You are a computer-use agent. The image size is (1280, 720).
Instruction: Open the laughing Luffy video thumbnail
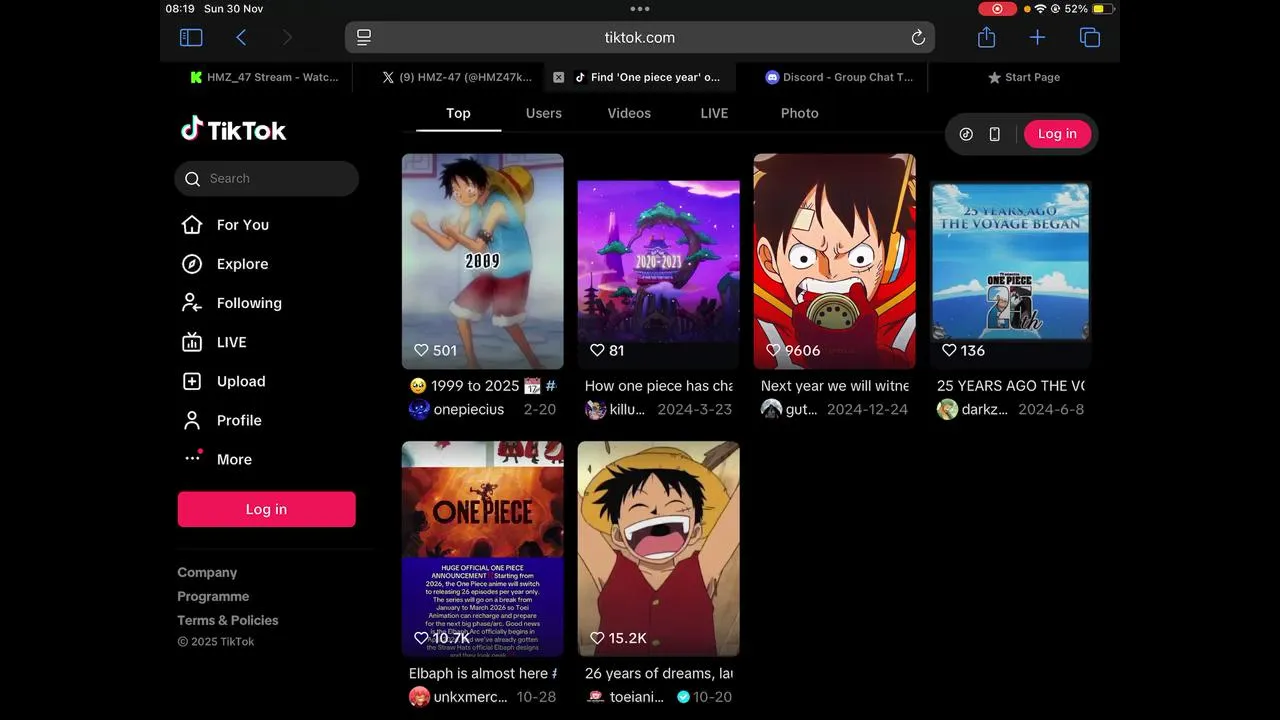coord(659,549)
